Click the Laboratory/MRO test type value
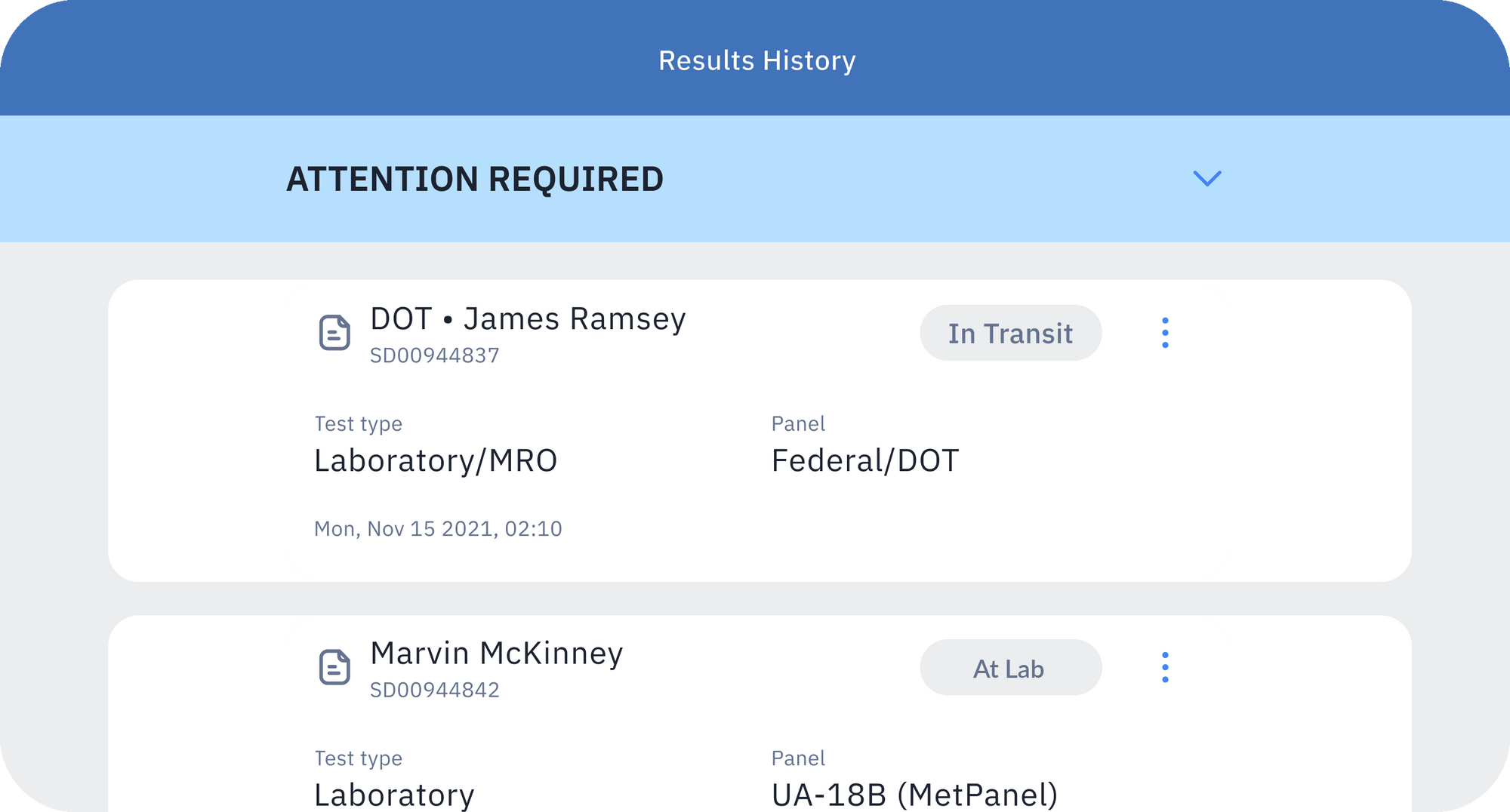 pos(436,460)
